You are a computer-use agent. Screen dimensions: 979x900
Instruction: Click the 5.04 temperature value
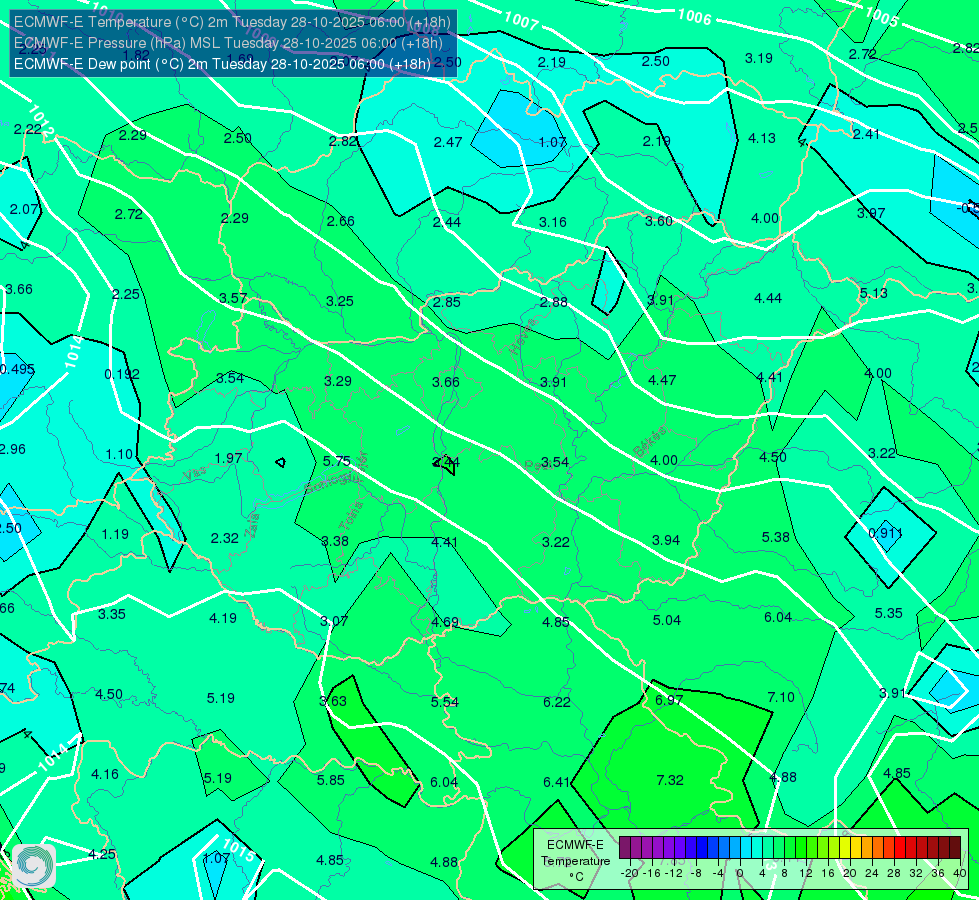click(x=667, y=620)
